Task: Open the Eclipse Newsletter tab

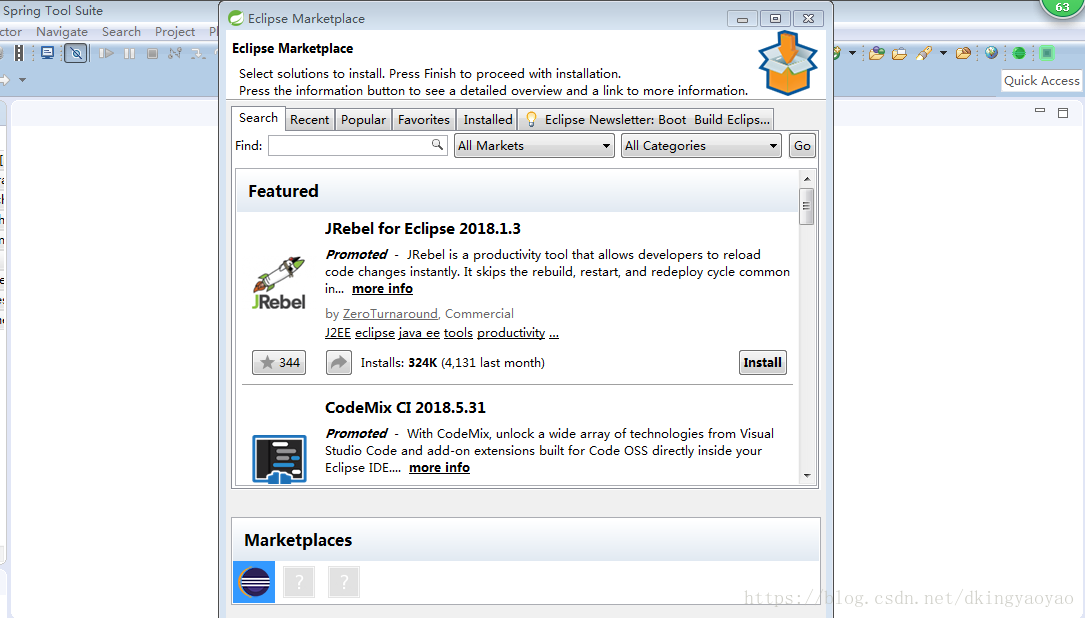Action: point(647,120)
